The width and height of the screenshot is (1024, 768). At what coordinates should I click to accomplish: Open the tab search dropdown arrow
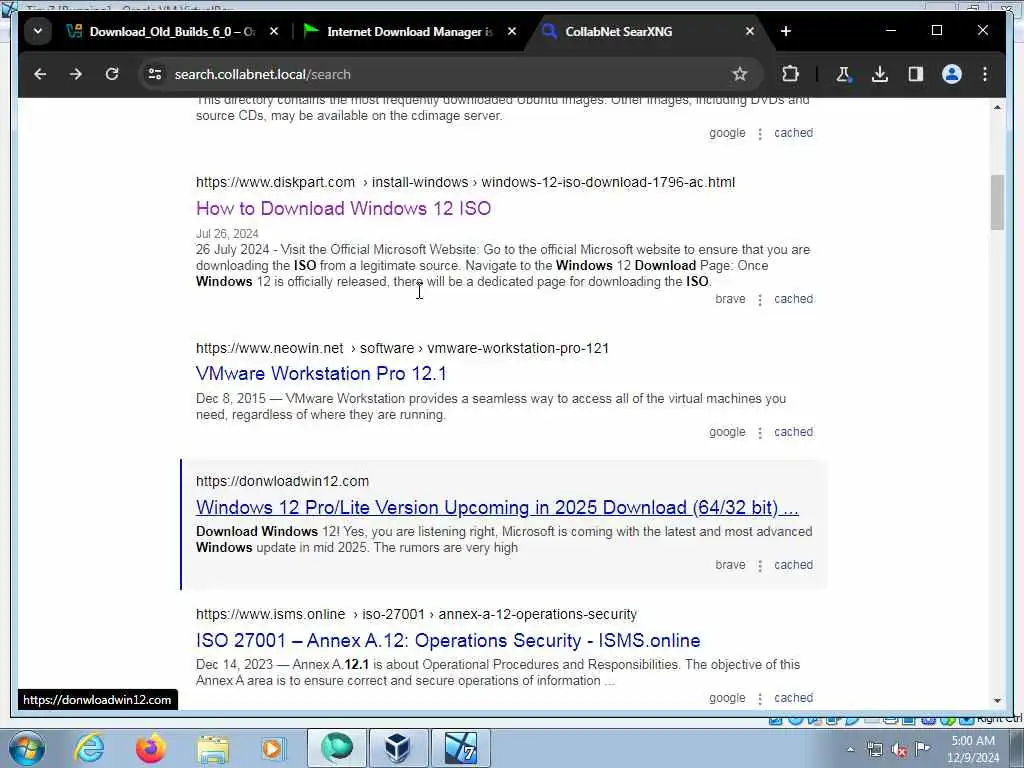38,31
